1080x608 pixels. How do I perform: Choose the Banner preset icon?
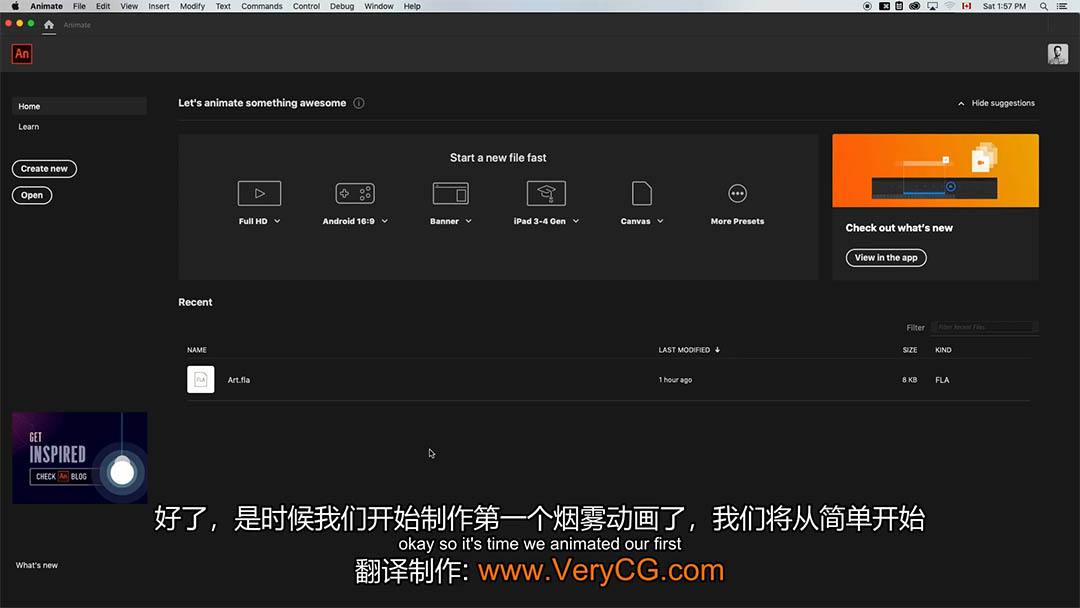point(450,193)
